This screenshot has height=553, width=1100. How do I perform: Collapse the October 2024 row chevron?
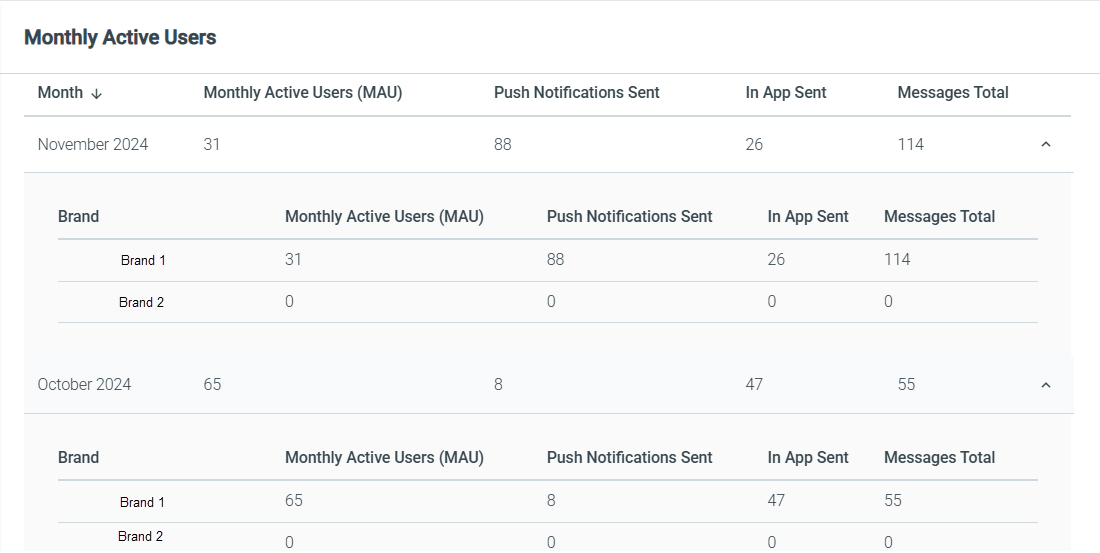pyautogui.click(x=1045, y=385)
